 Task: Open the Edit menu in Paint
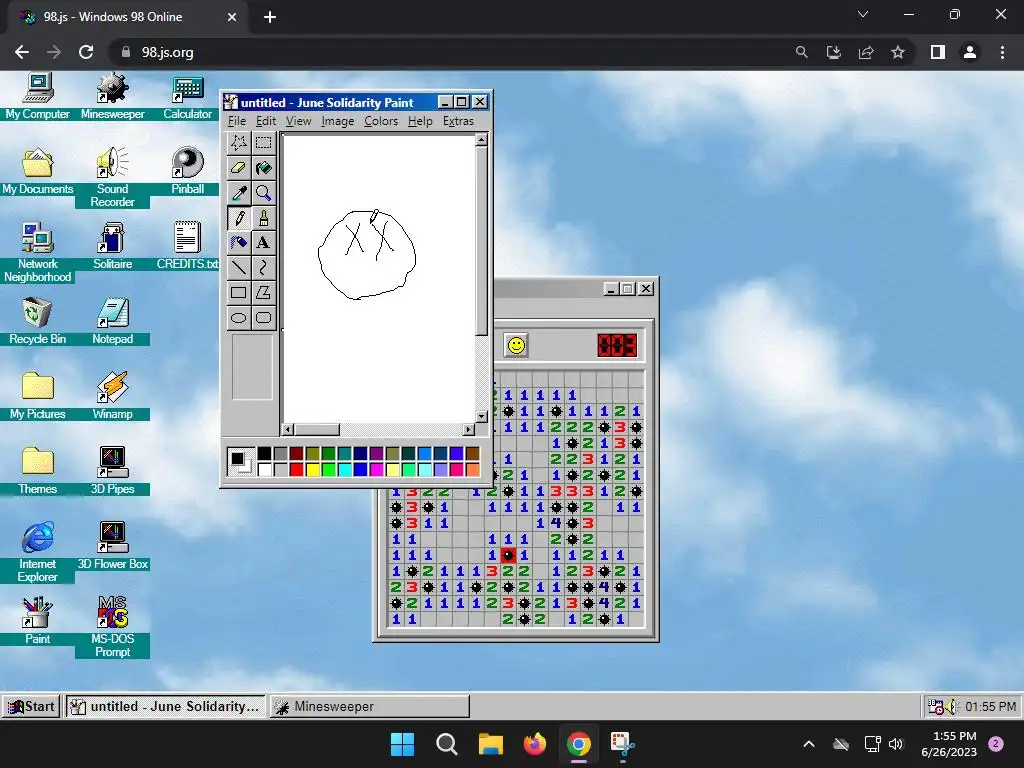tap(265, 121)
